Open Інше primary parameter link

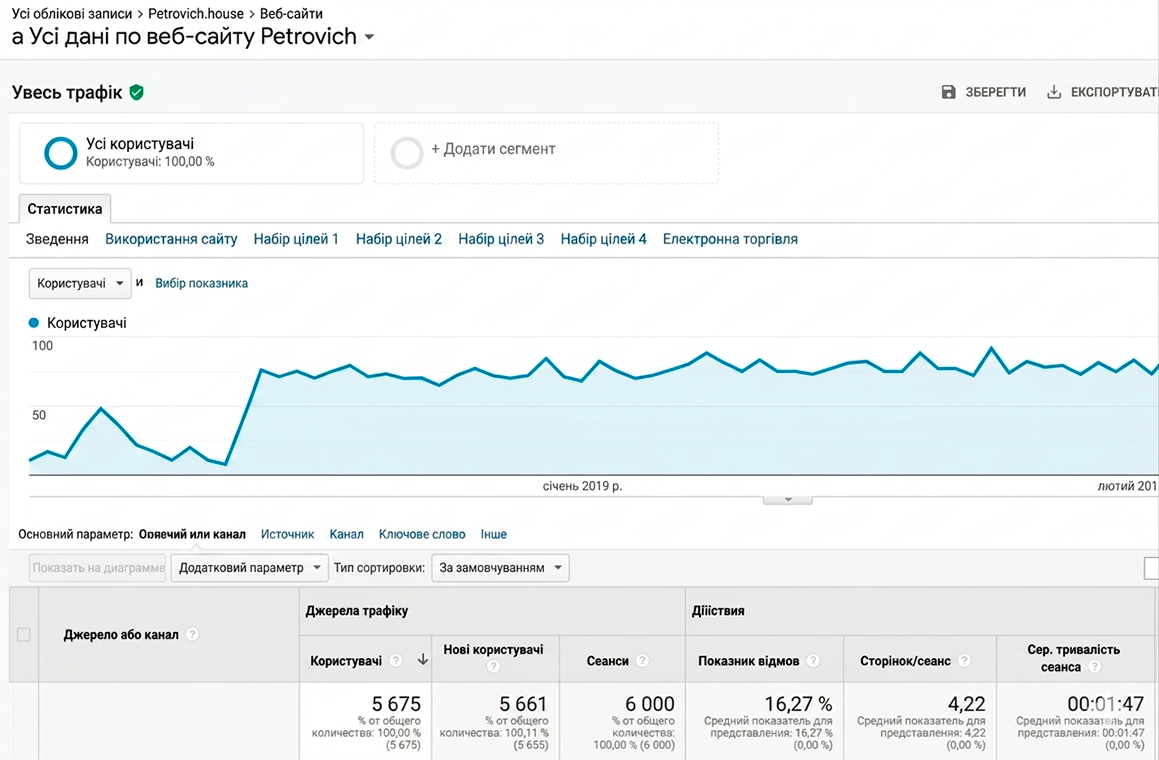pos(494,534)
